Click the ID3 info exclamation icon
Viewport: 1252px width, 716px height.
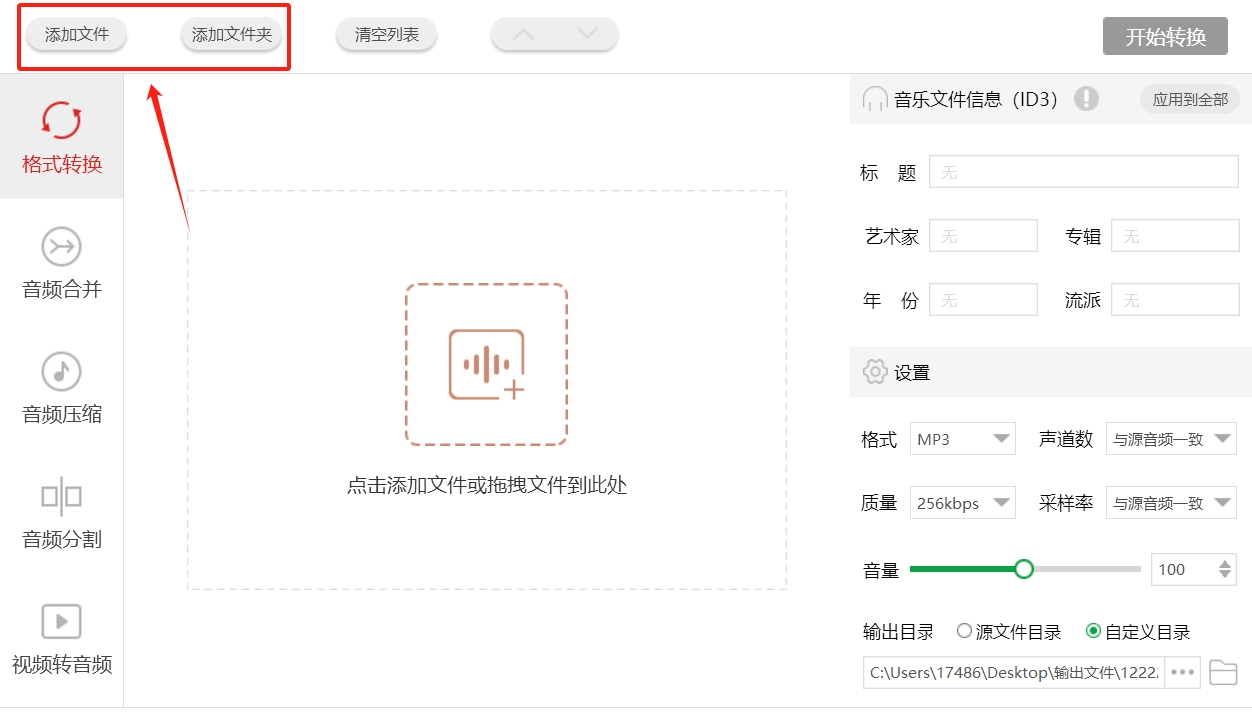(x=1087, y=99)
